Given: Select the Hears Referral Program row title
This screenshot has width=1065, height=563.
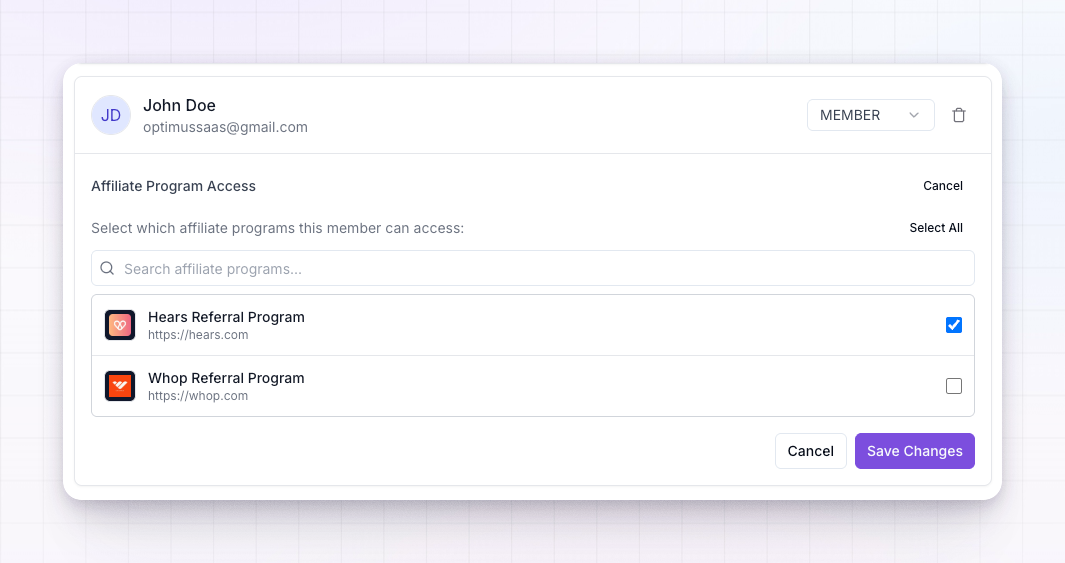Looking at the screenshot, I should click(226, 317).
